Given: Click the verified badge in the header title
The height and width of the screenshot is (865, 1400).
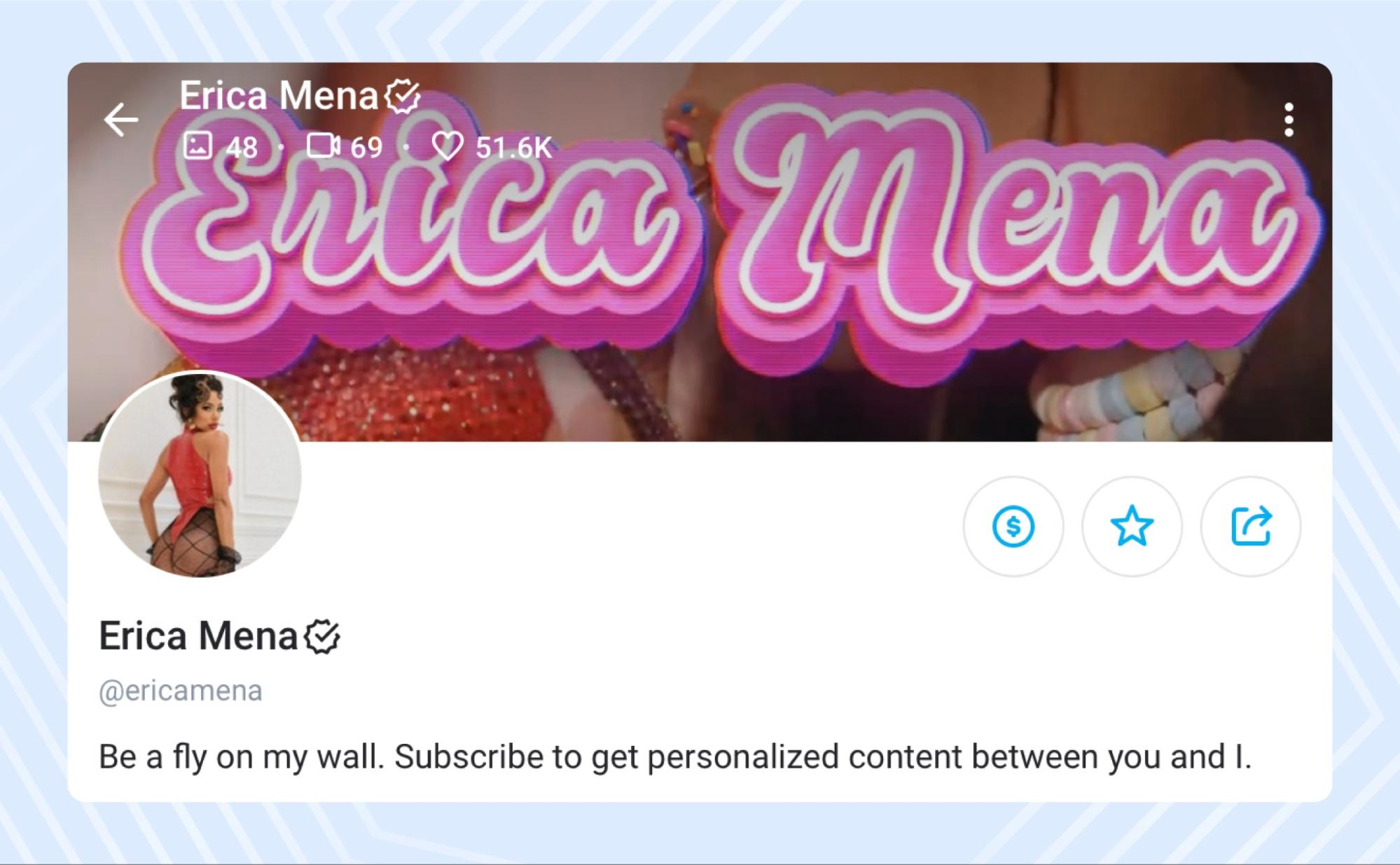Looking at the screenshot, I should [x=403, y=97].
